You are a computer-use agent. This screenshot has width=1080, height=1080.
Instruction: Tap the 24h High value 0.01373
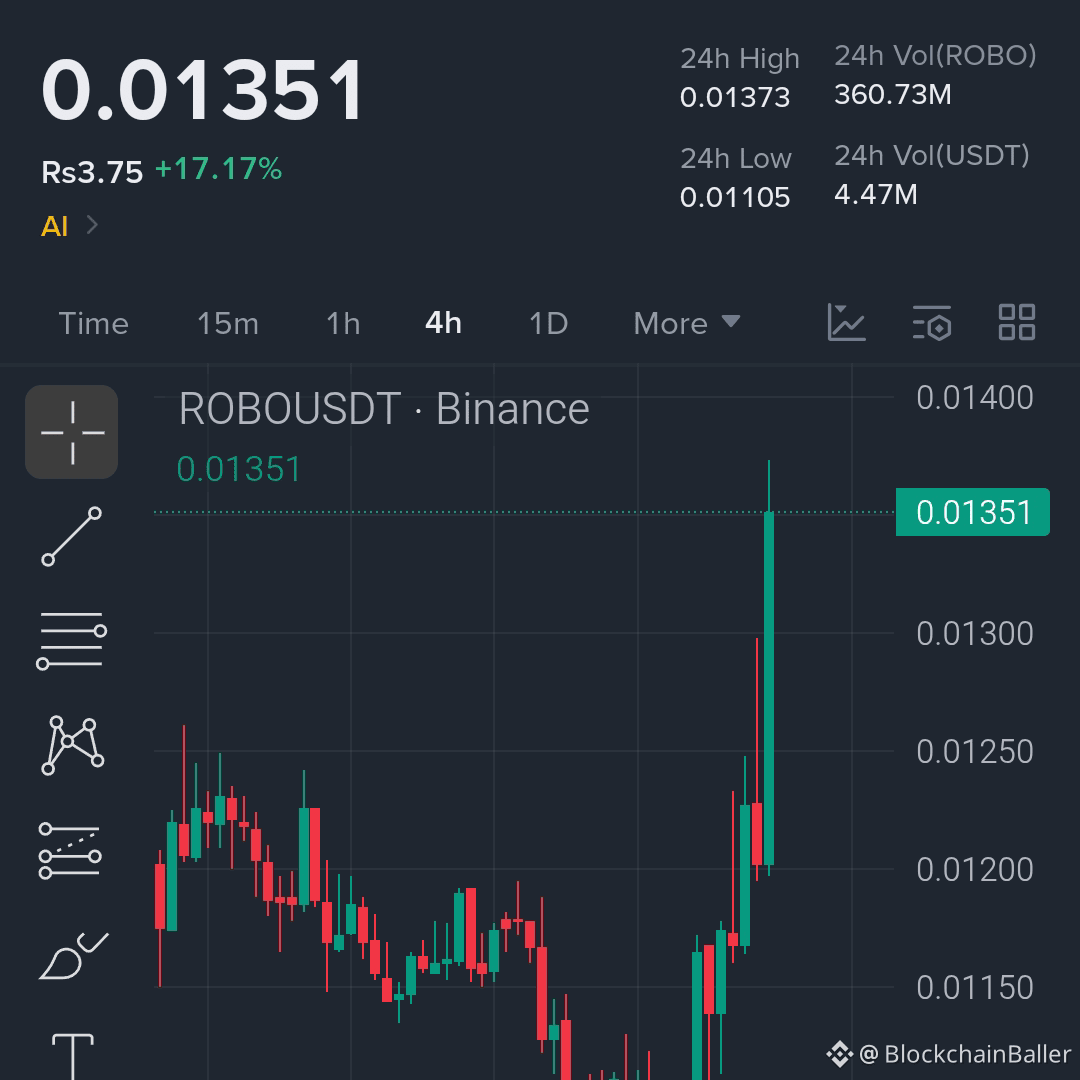click(x=735, y=97)
